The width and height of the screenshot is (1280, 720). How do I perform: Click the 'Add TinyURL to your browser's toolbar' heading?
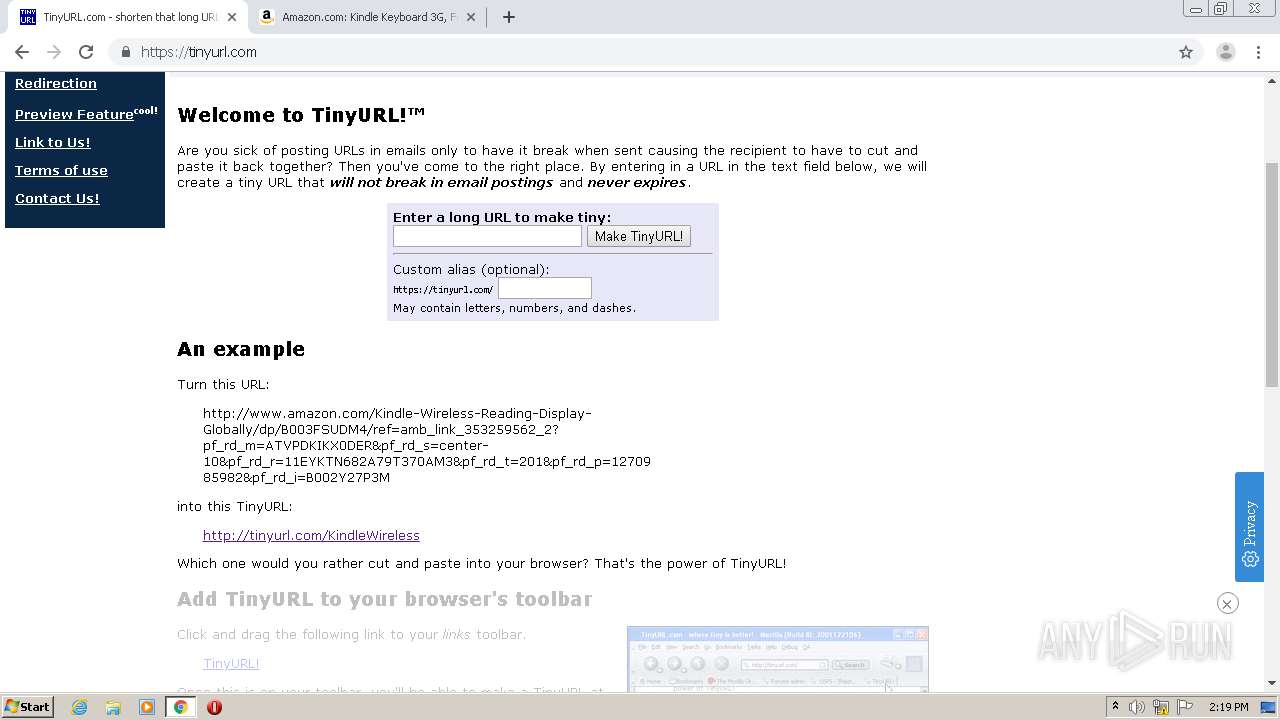click(x=384, y=599)
